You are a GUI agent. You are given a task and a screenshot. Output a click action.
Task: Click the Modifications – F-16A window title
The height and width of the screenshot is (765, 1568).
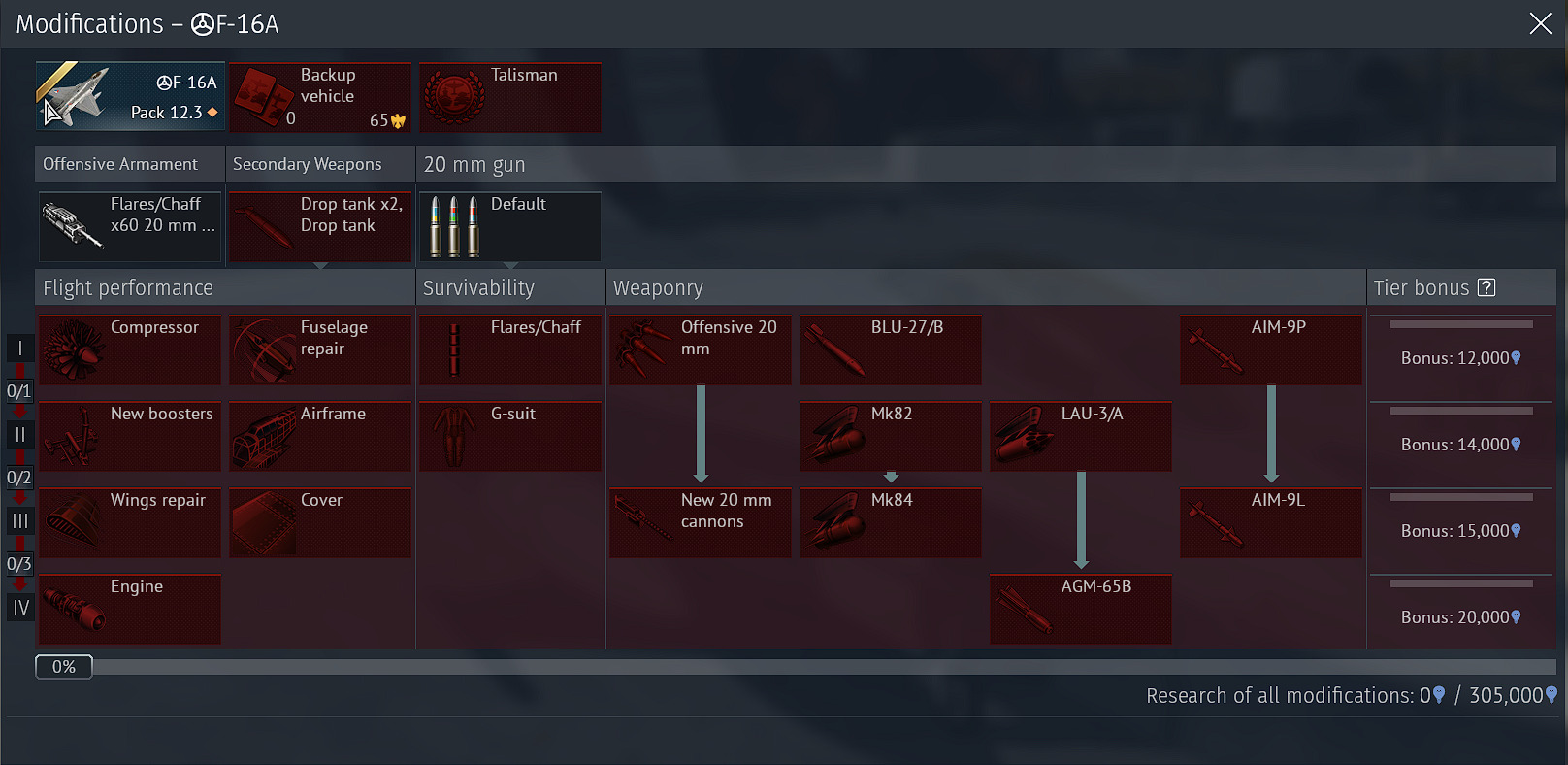click(147, 23)
